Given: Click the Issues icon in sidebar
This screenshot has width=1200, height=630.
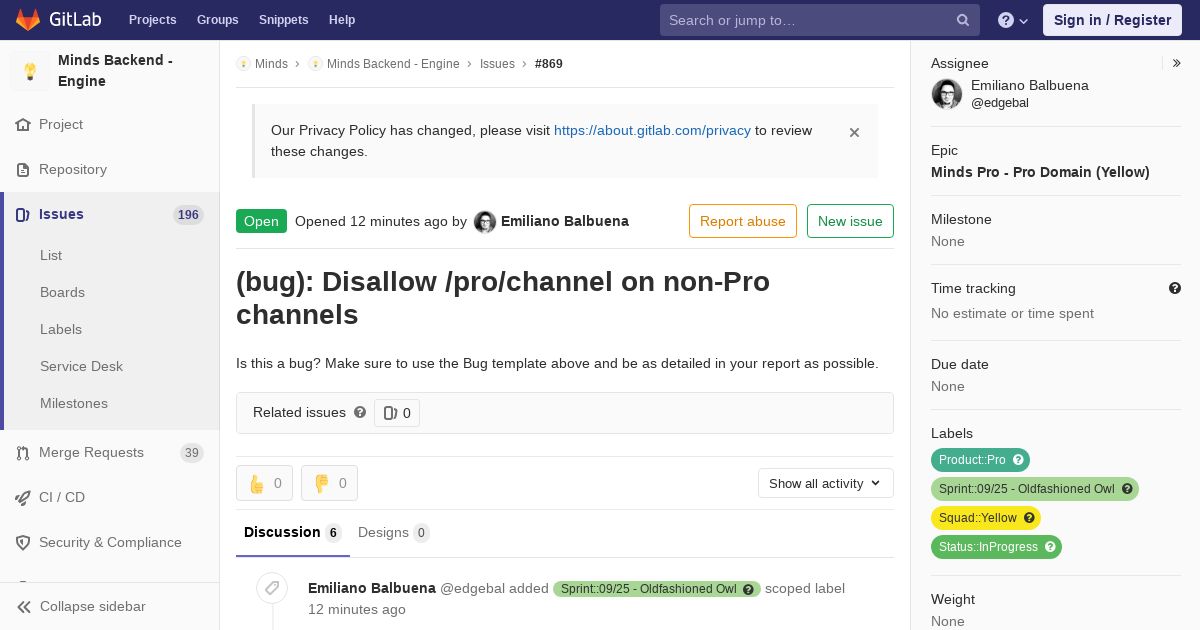Looking at the screenshot, I should pos(23,215).
